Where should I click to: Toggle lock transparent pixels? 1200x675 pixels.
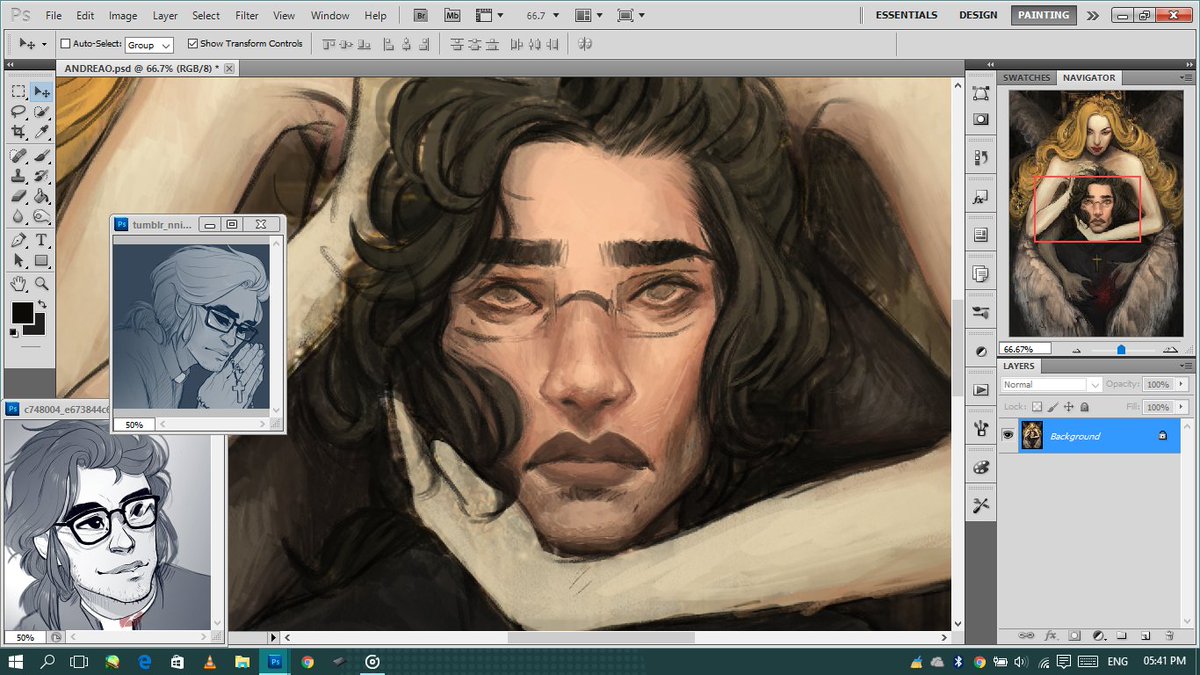(x=1036, y=407)
